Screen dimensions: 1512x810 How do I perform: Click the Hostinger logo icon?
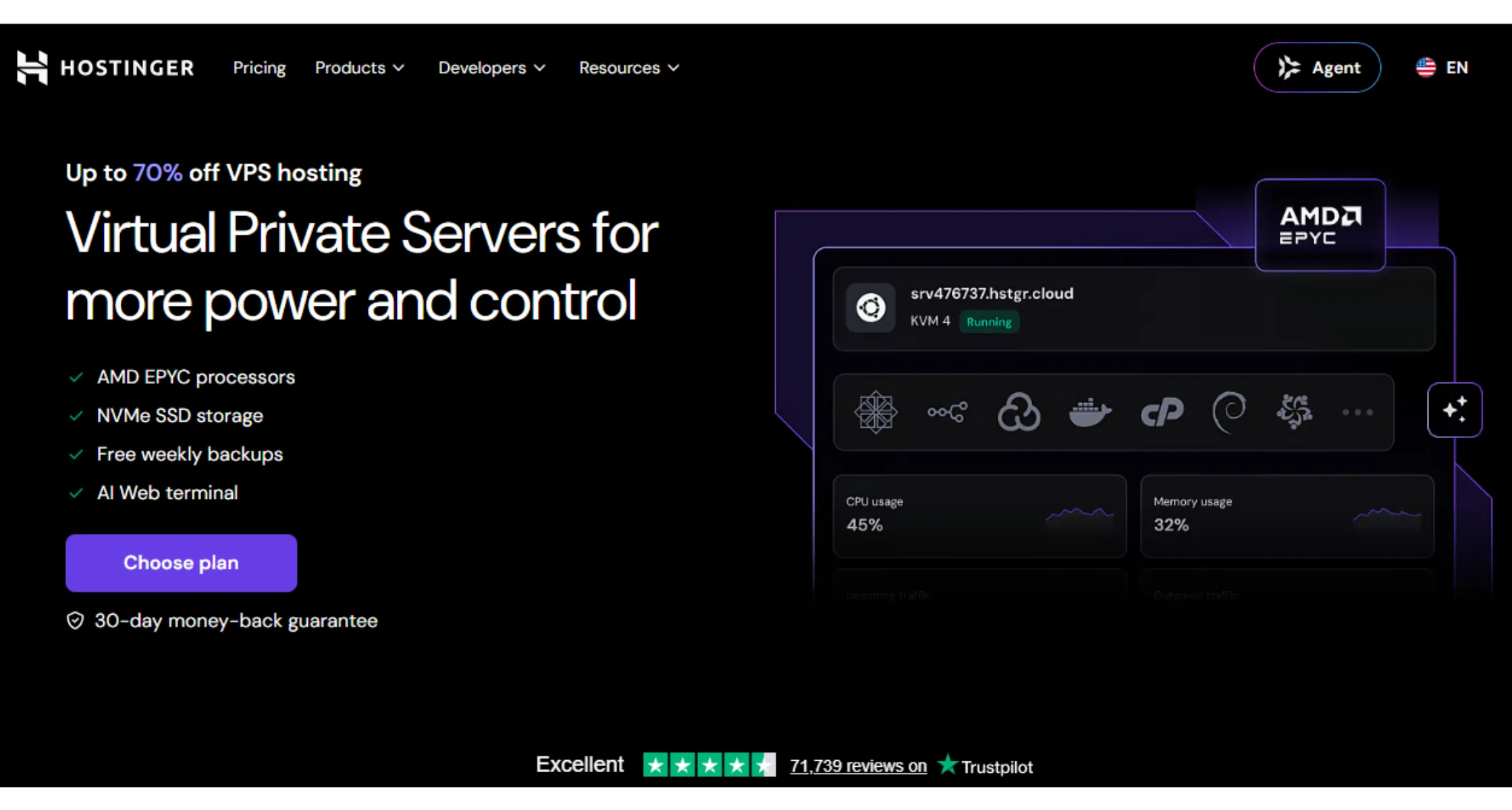32,67
